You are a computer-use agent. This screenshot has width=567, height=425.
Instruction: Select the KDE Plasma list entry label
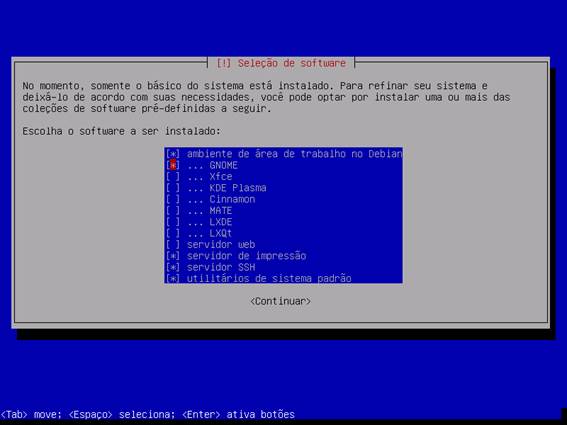click(238, 188)
